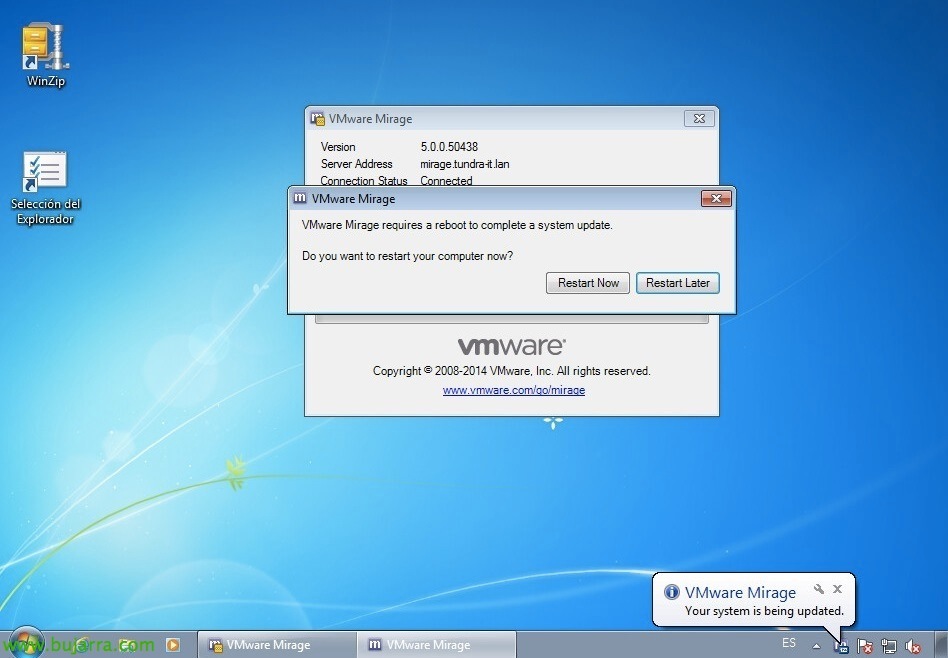
Task: Close the VMware Mirage about window
Action: coord(700,119)
